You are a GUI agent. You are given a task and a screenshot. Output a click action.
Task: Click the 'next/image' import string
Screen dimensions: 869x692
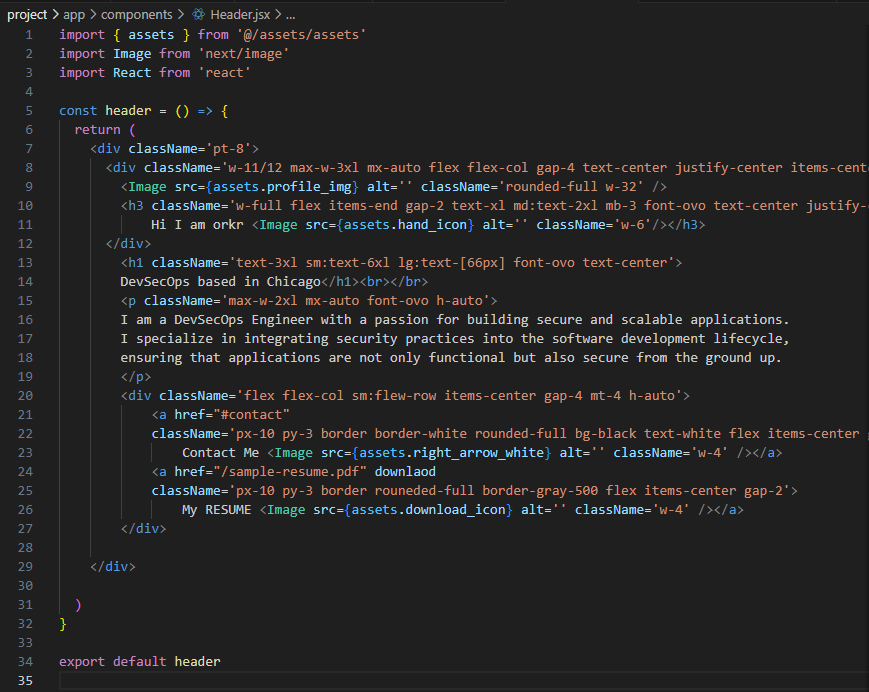point(244,54)
